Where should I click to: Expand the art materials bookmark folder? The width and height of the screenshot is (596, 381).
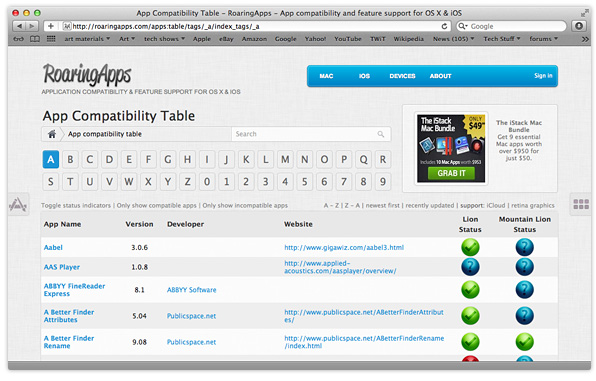[x=87, y=39]
